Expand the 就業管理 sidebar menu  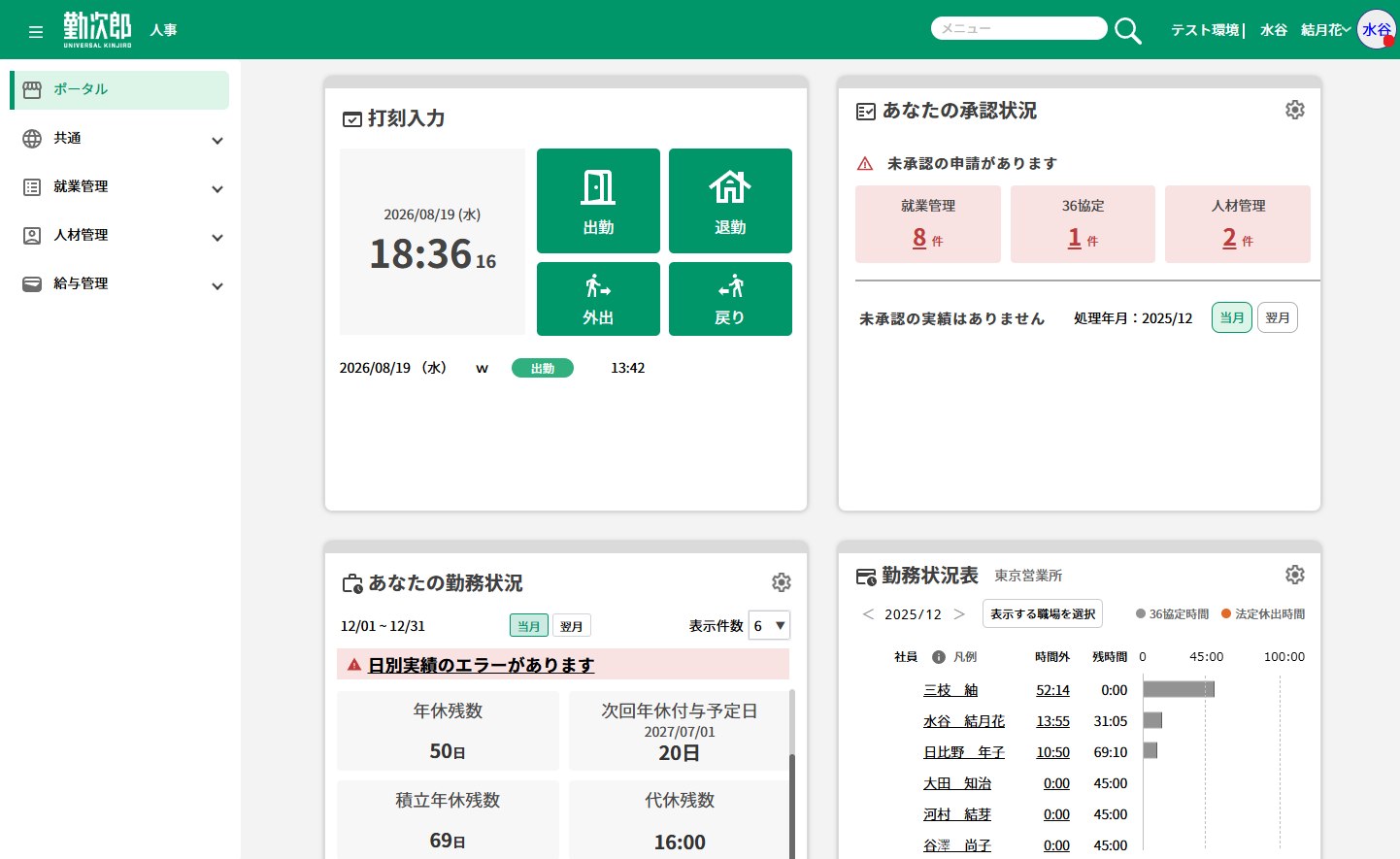(122, 187)
